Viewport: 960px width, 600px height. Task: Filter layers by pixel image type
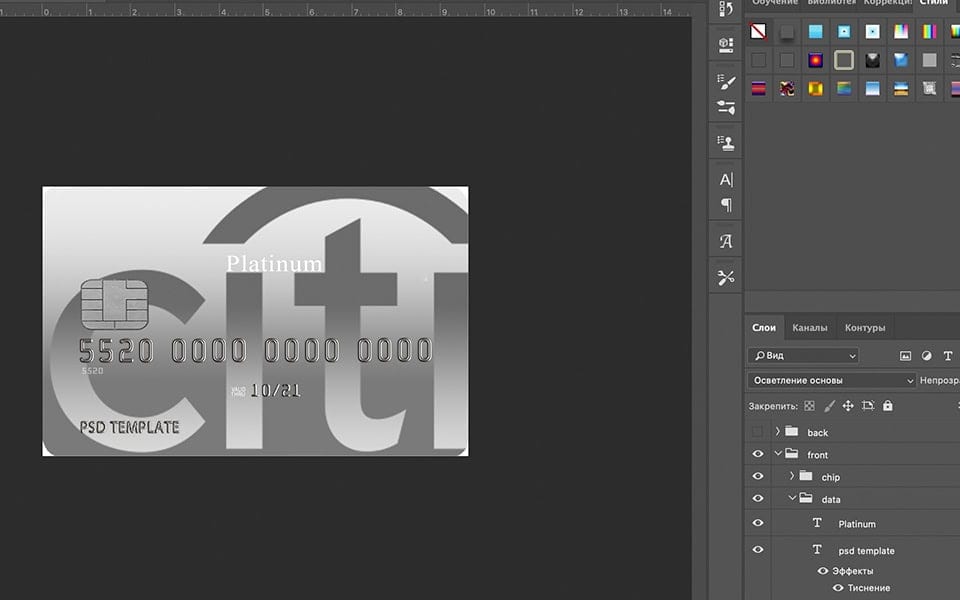tap(905, 356)
